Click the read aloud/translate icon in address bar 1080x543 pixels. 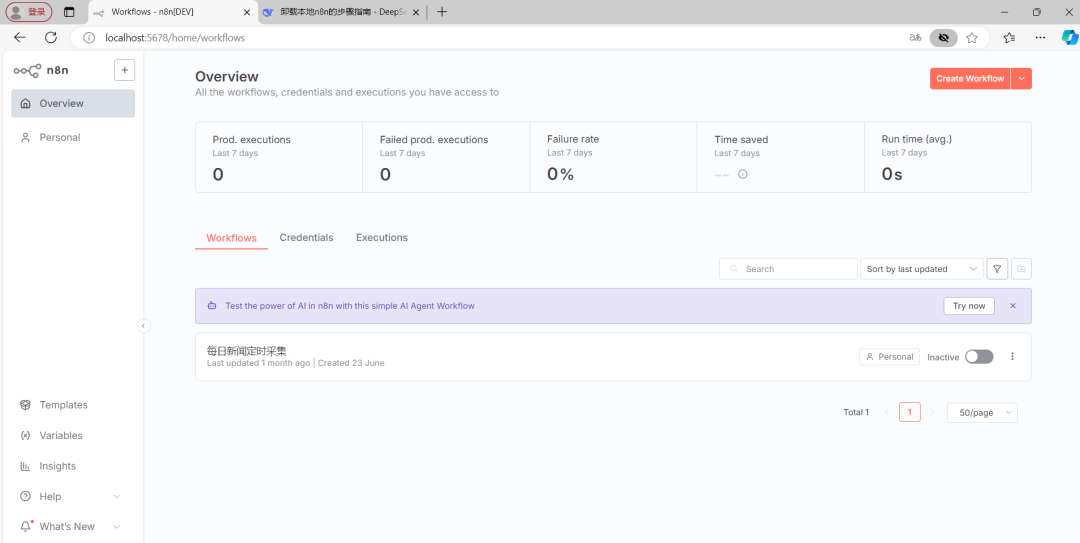coord(915,38)
